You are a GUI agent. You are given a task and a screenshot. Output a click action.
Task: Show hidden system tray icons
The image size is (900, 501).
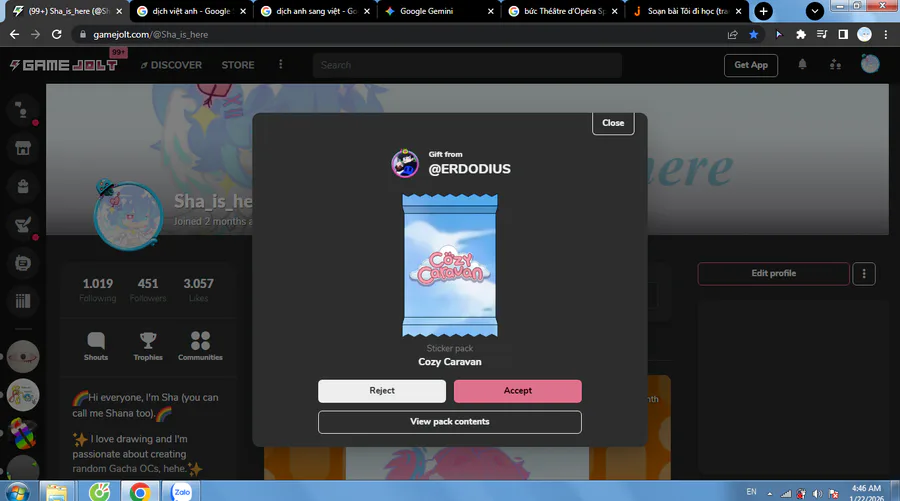(x=770, y=494)
